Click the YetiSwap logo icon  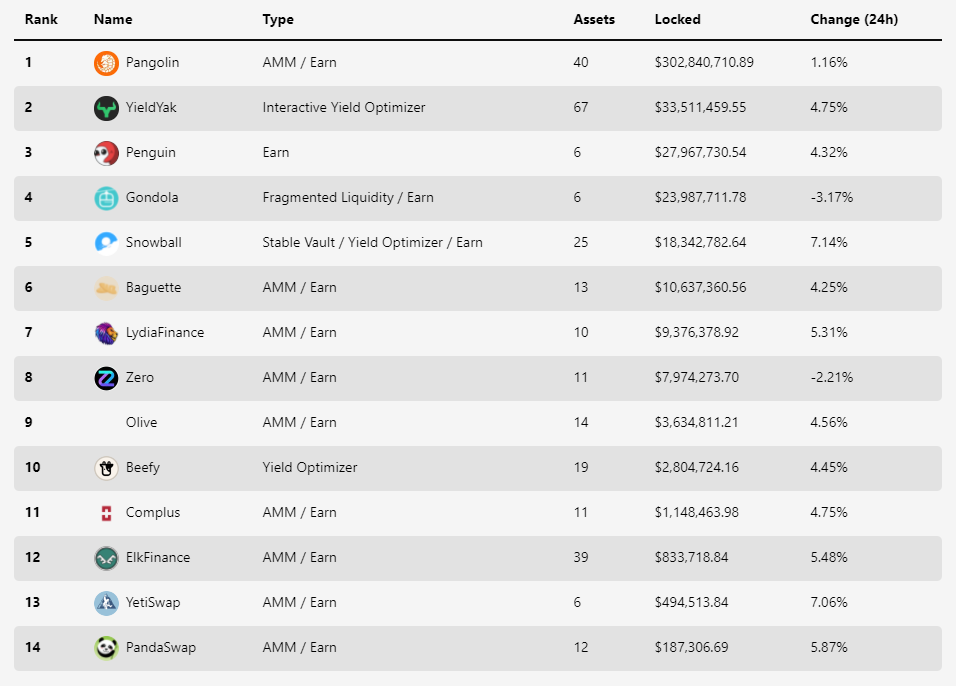tap(106, 603)
